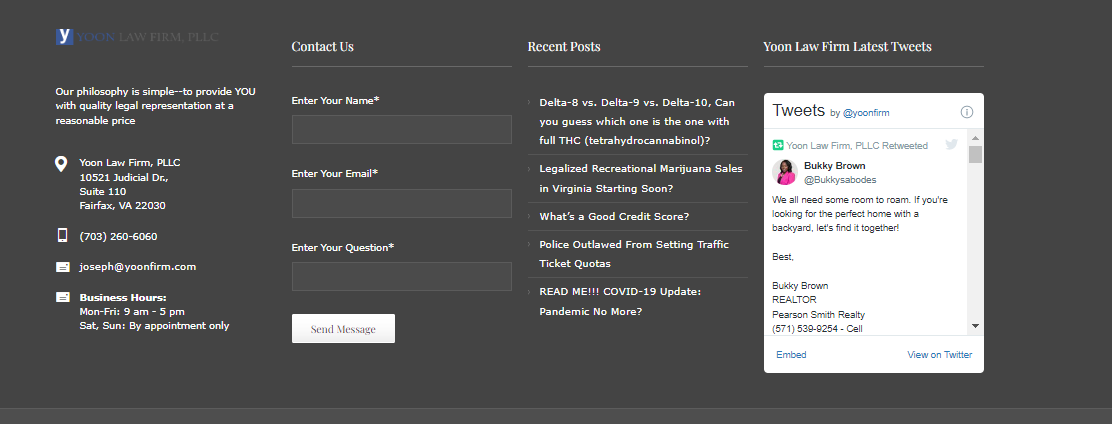The height and width of the screenshot is (424, 1112).
Task: Click the Embed link in tweets widget
Action: click(791, 355)
